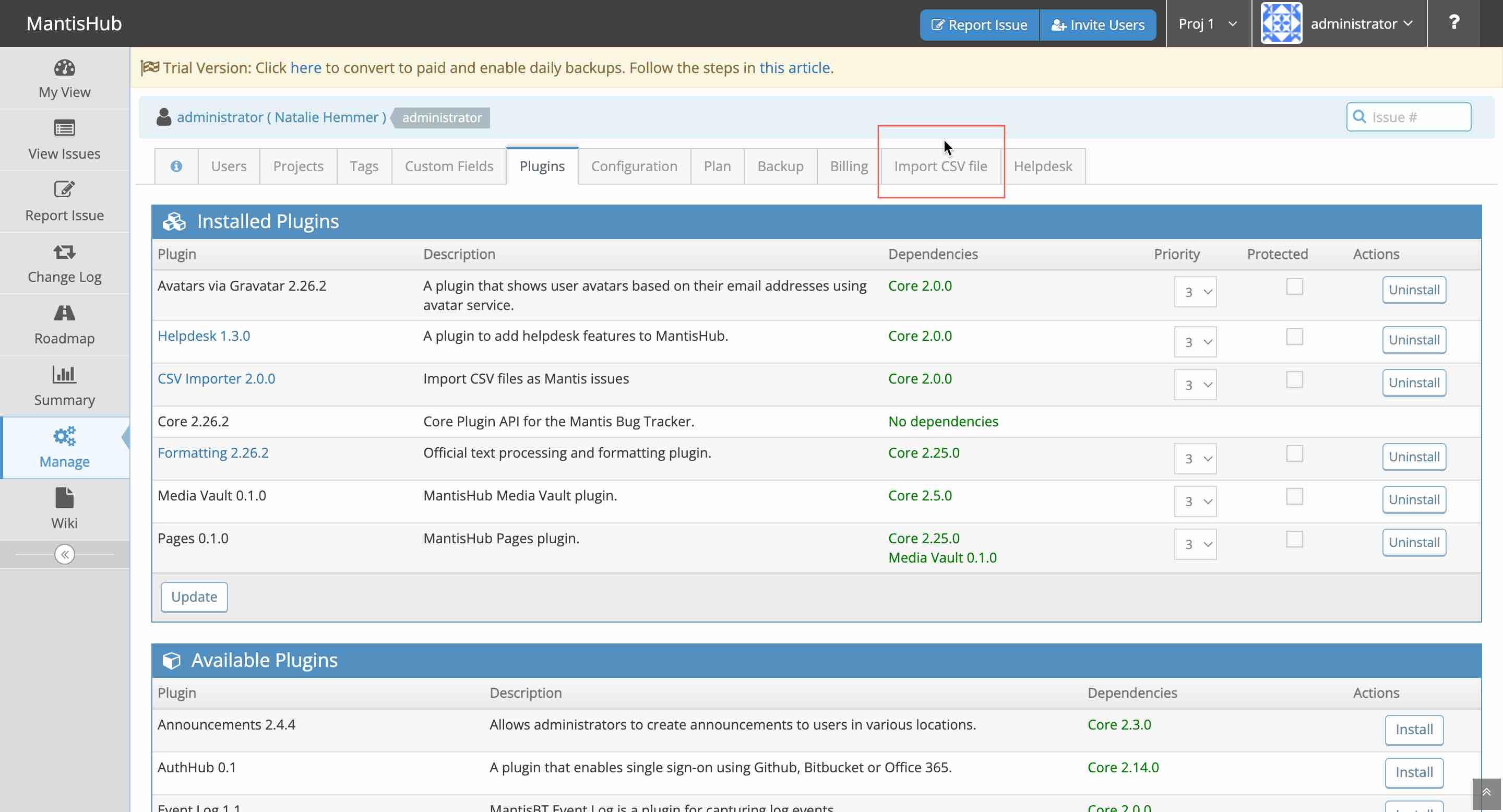The height and width of the screenshot is (812, 1503).
Task: Open the Import CSV file tab
Action: [x=940, y=166]
